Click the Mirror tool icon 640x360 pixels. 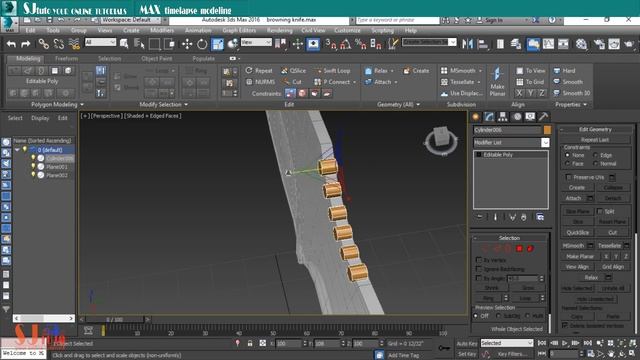[x=467, y=44]
